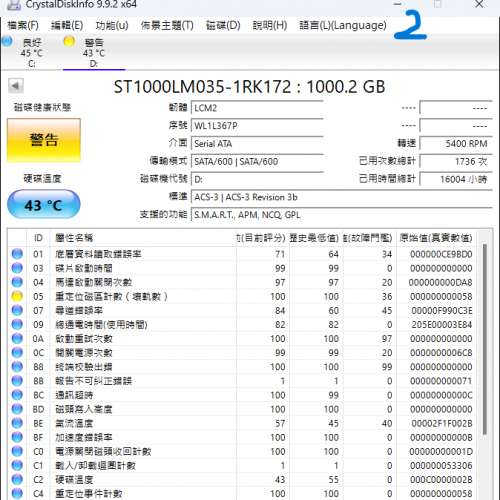Click the blue status icon for attribute BB

coord(17,381)
